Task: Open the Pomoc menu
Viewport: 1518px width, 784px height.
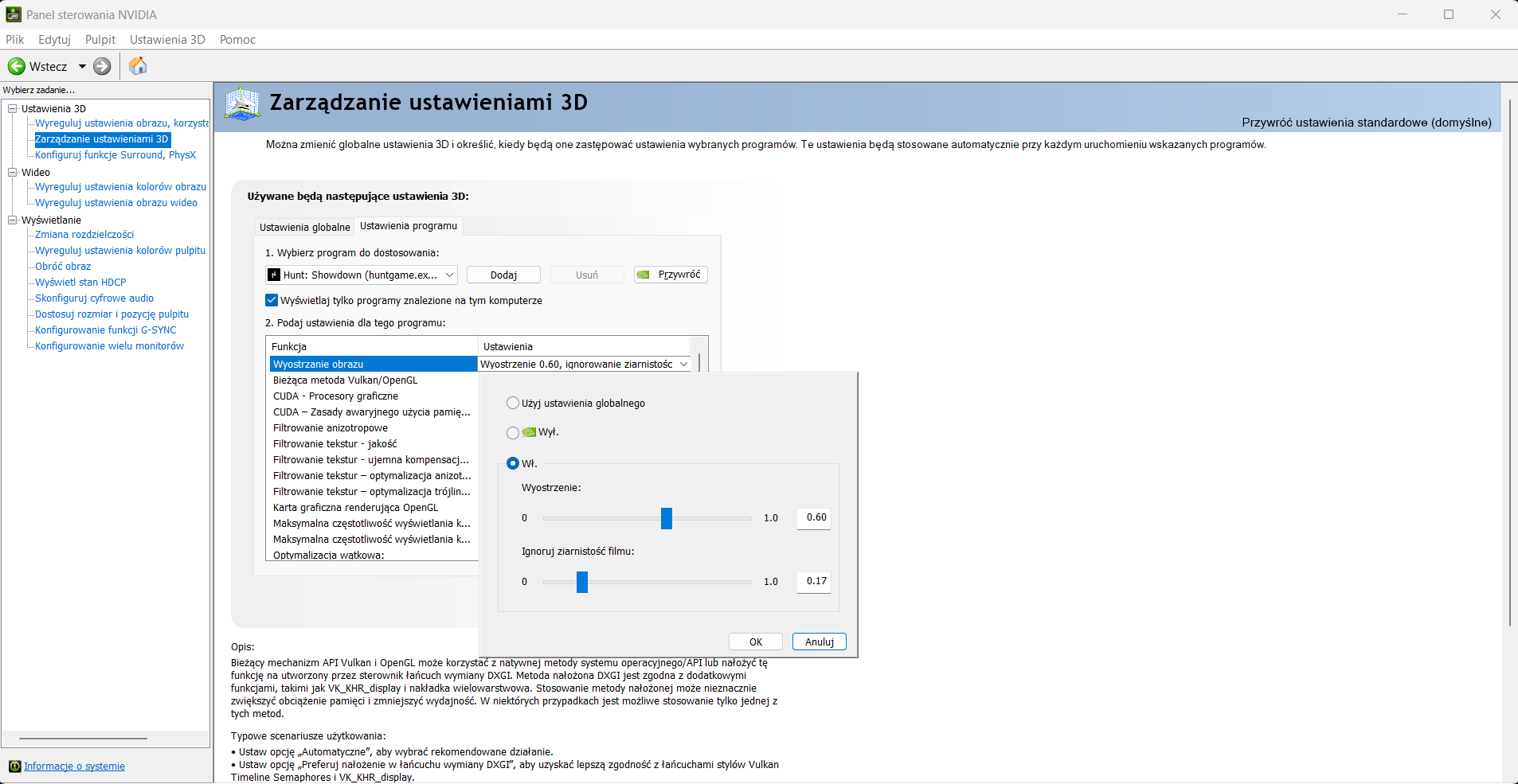Action: point(237,39)
